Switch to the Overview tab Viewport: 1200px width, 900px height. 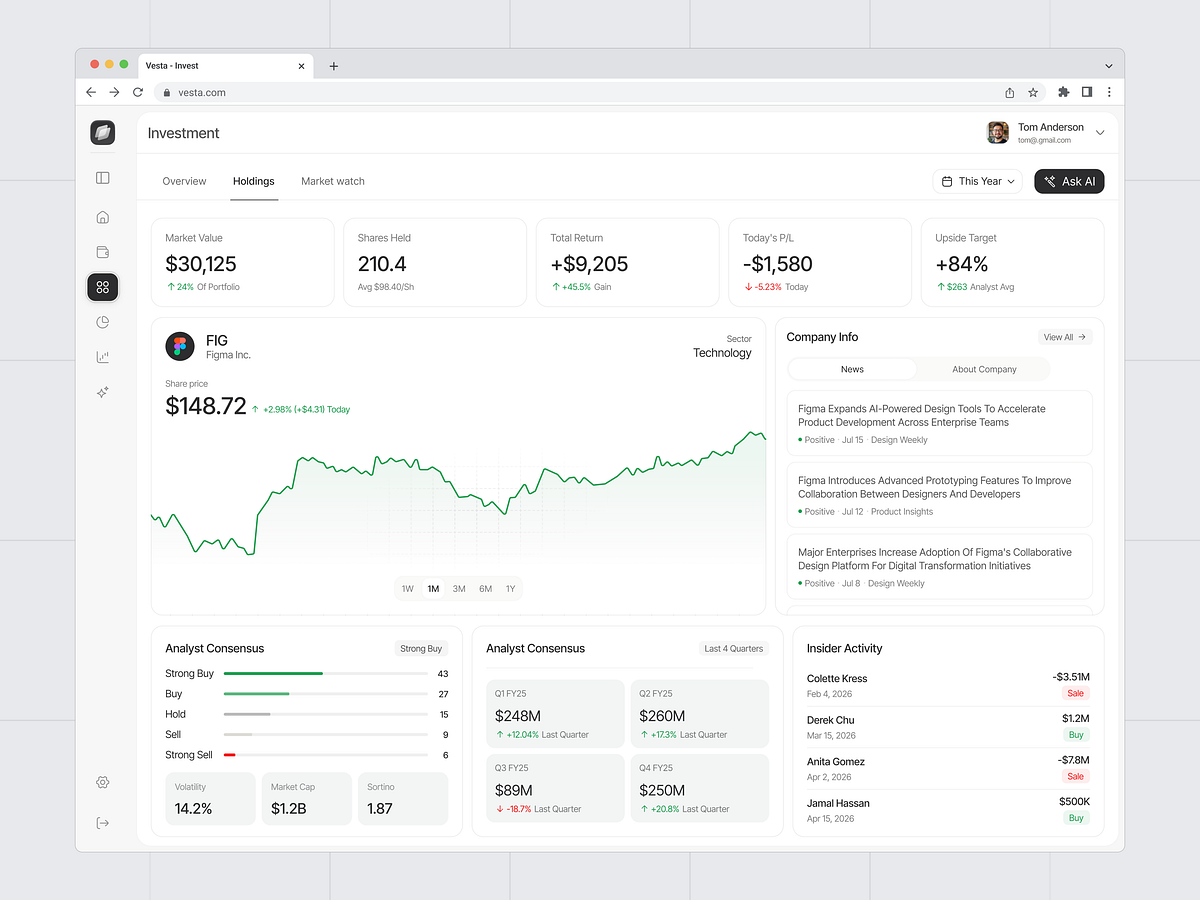coord(184,181)
